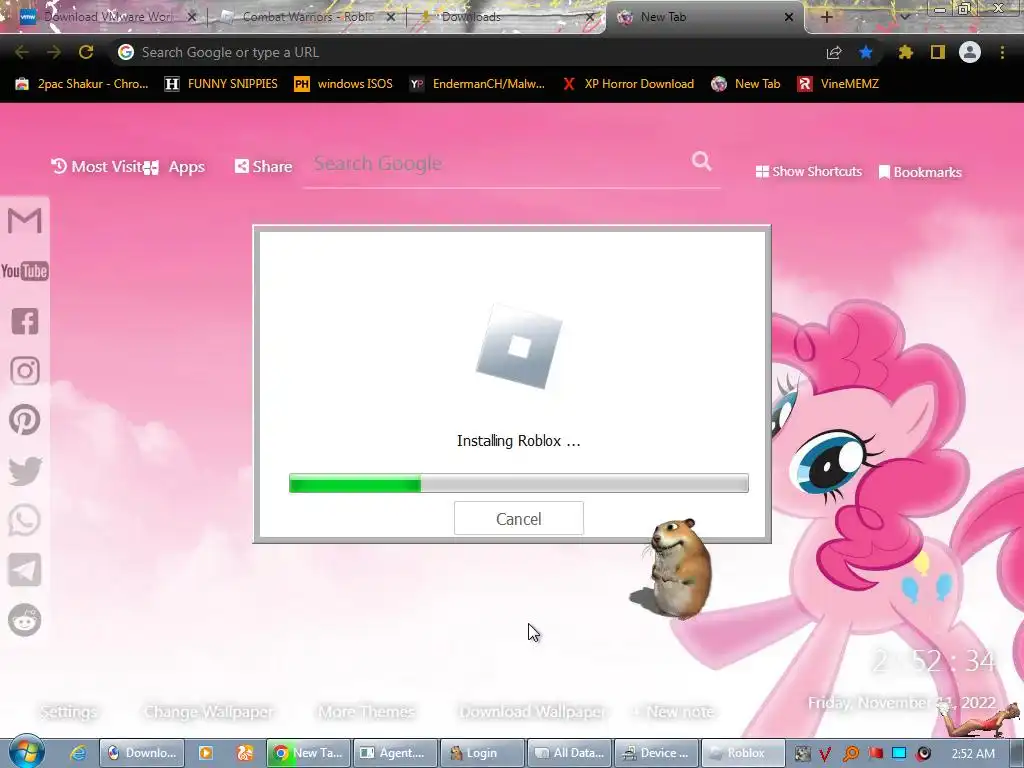The height and width of the screenshot is (768, 1024).
Task: Add a New note
Action: pos(673,712)
